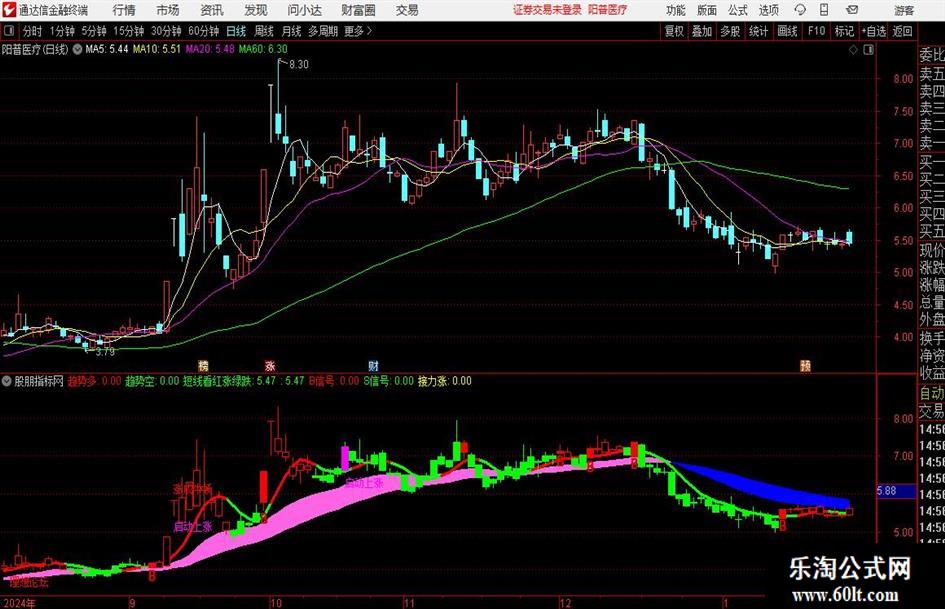Switch to the 60分钟 period tab
Image resolution: width=945 pixels, height=609 pixels.
click(x=203, y=31)
